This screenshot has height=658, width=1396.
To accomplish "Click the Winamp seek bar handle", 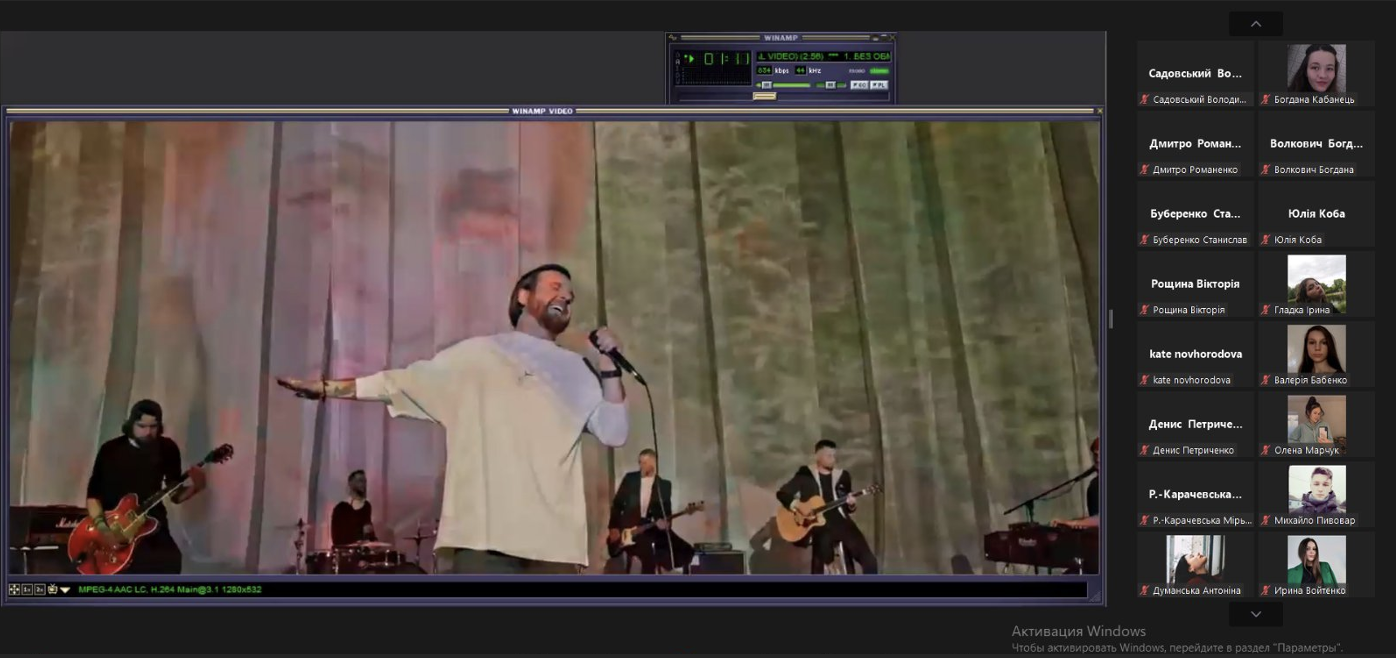I will (764, 96).
